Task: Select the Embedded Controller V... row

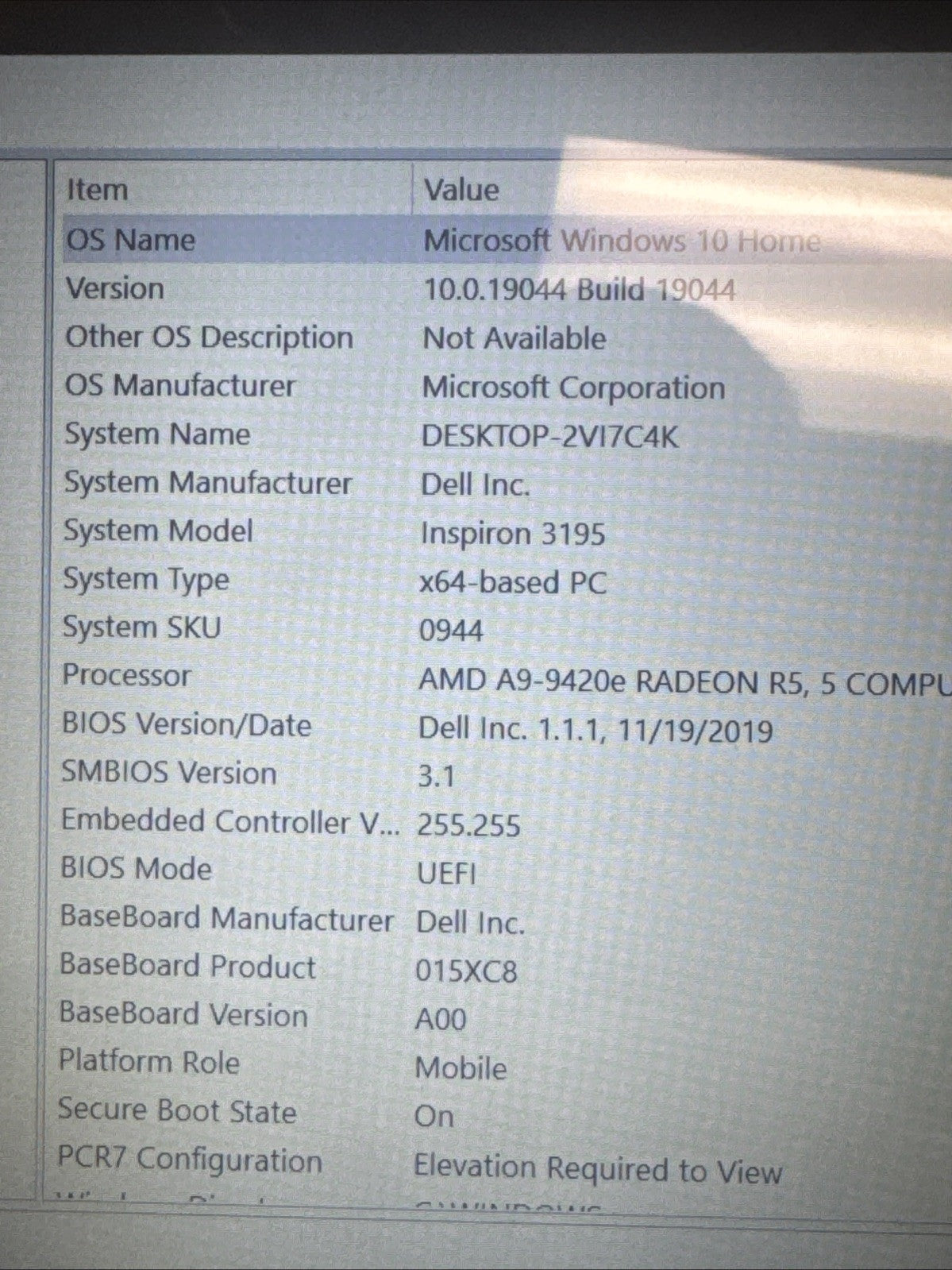Action: click(x=231, y=821)
